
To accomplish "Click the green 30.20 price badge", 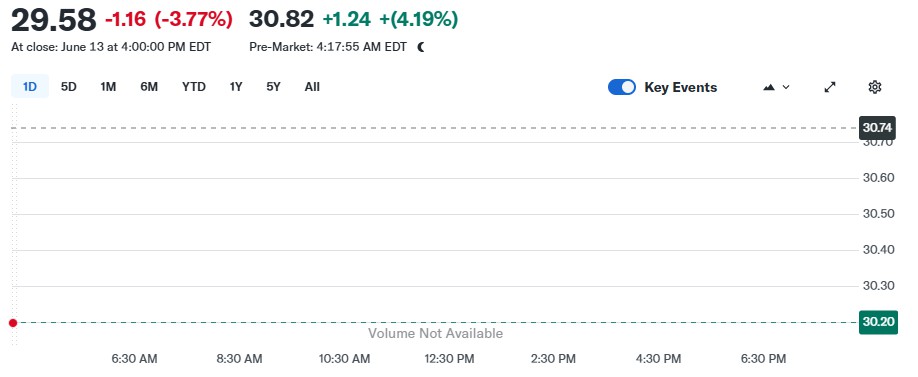I will (x=878, y=322).
